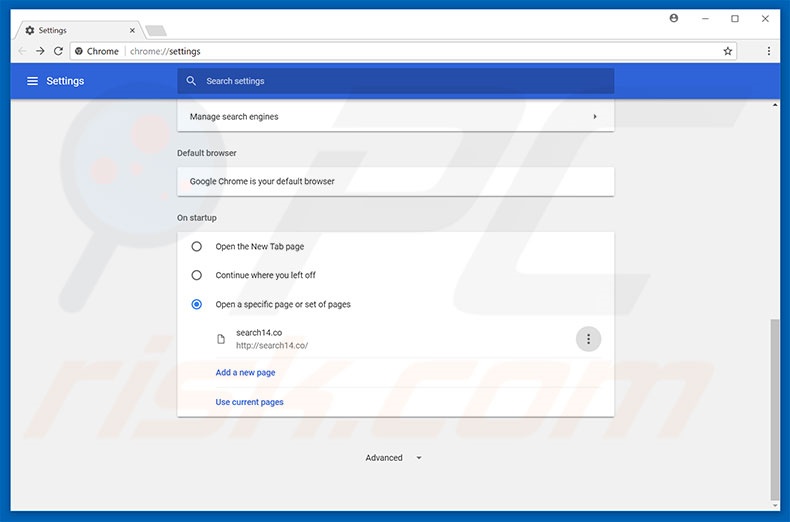
Task: Click the http://search14.co/ URL text
Action: (x=272, y=346)
